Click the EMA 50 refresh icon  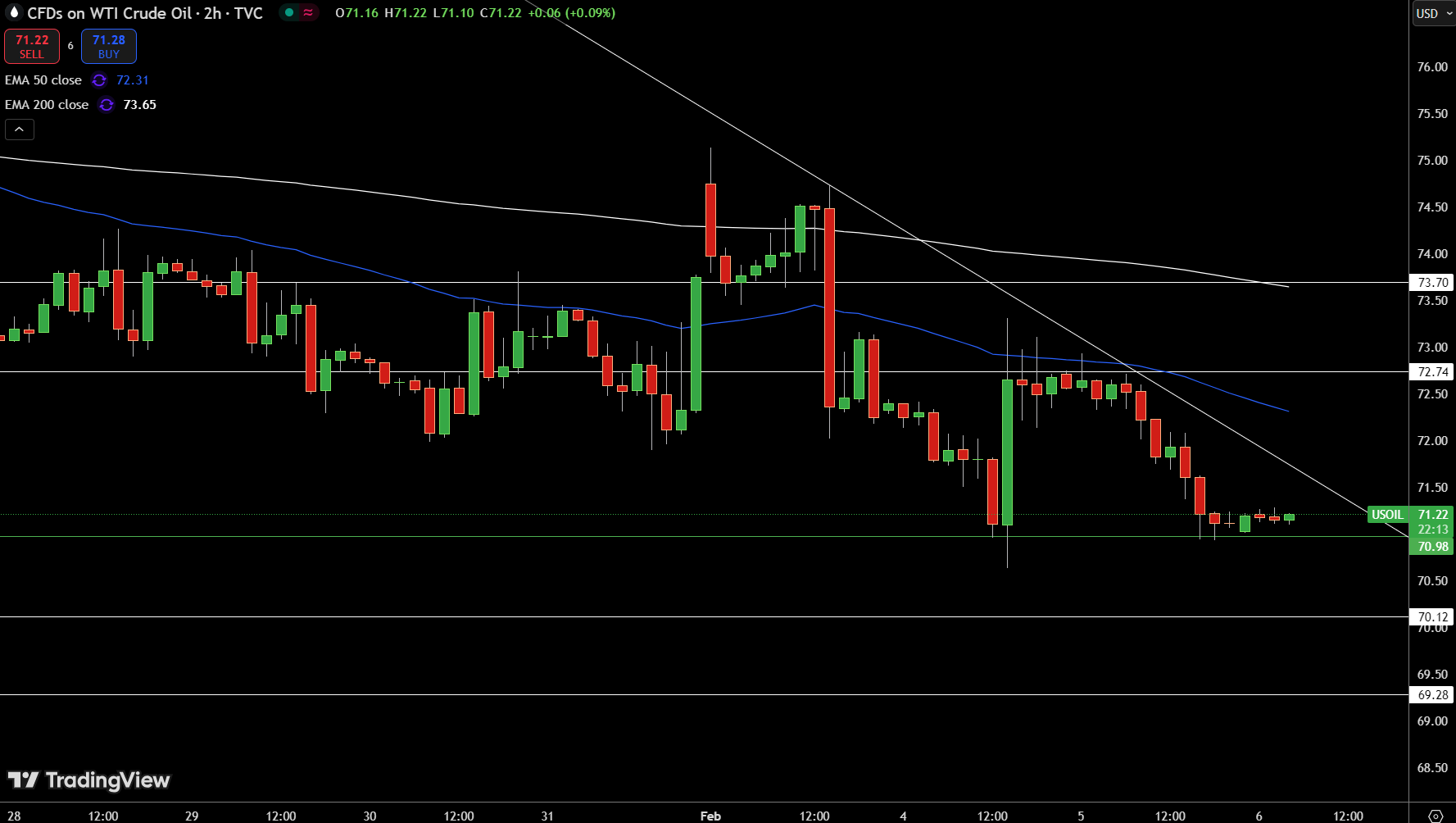(x=99, y=80)
